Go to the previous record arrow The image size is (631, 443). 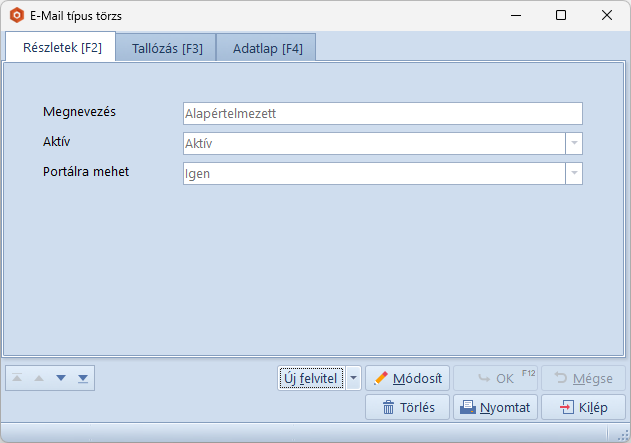coord(39,378)
